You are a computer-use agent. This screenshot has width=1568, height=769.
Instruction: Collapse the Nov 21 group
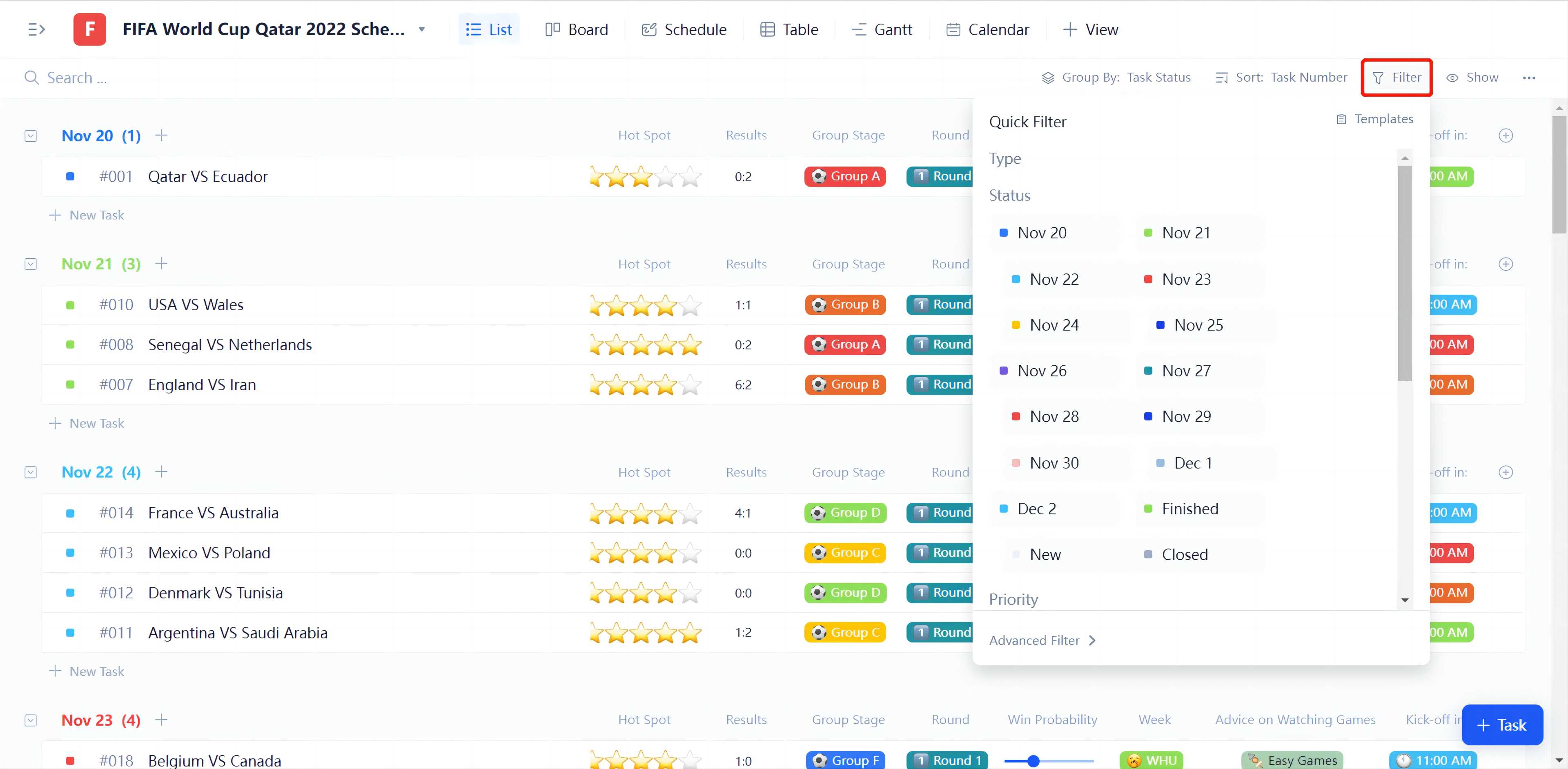(x=31, y=264)
